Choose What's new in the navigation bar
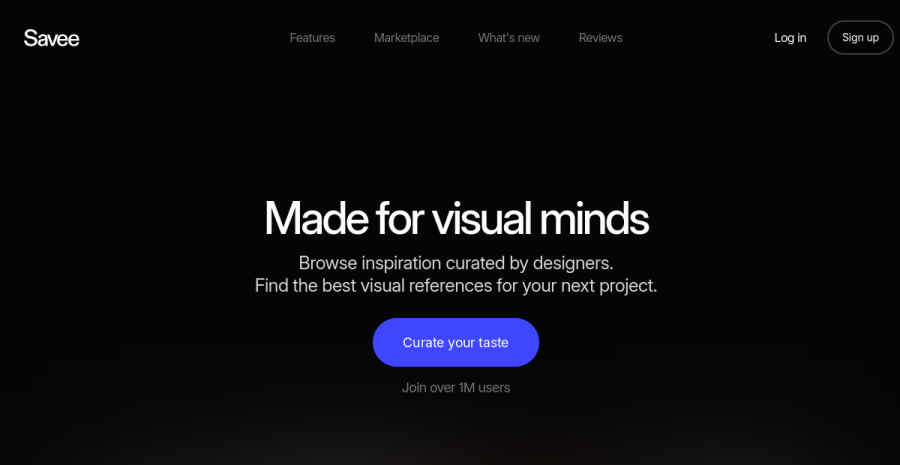Image resolution: width=900 pixels, height=465 pixels. 509,38
